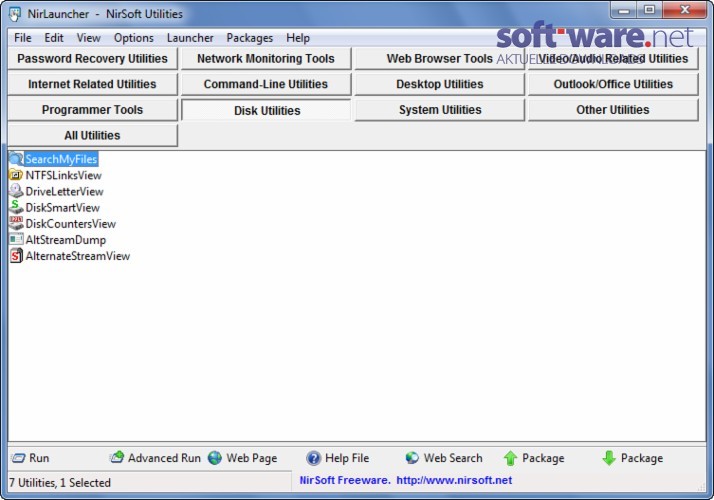
Task: Select AltStreamDump in the list
Action: [66, 240]
